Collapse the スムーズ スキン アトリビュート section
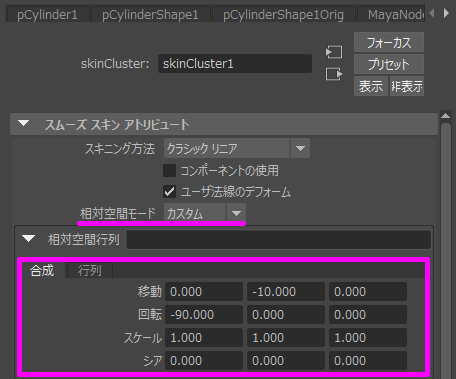The height and width of the screenshot is (379, 456). click(24, 124)
